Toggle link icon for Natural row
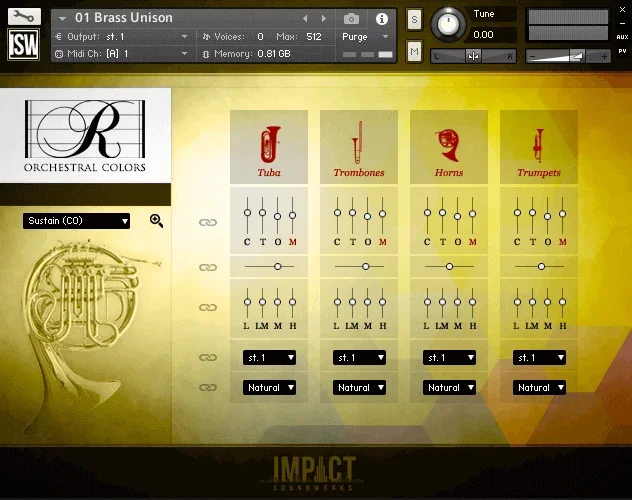The height and width of the screenshot is (500, 632). 208,388
